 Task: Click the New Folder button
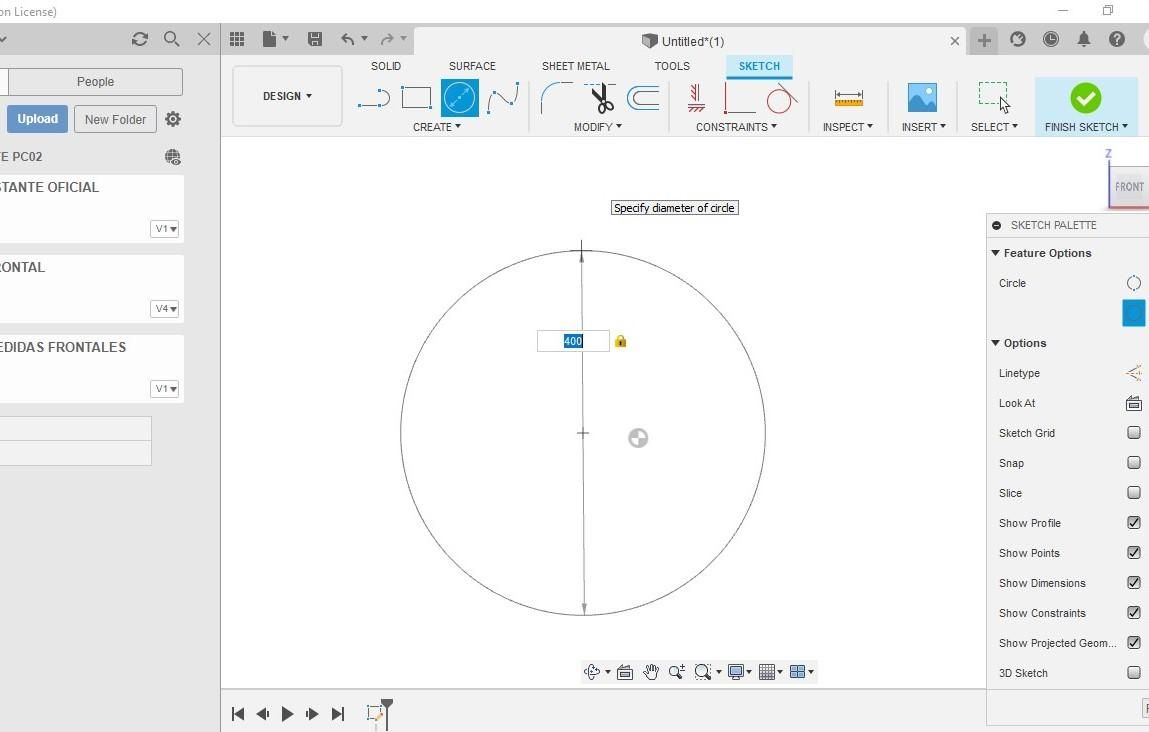point(115,119)
